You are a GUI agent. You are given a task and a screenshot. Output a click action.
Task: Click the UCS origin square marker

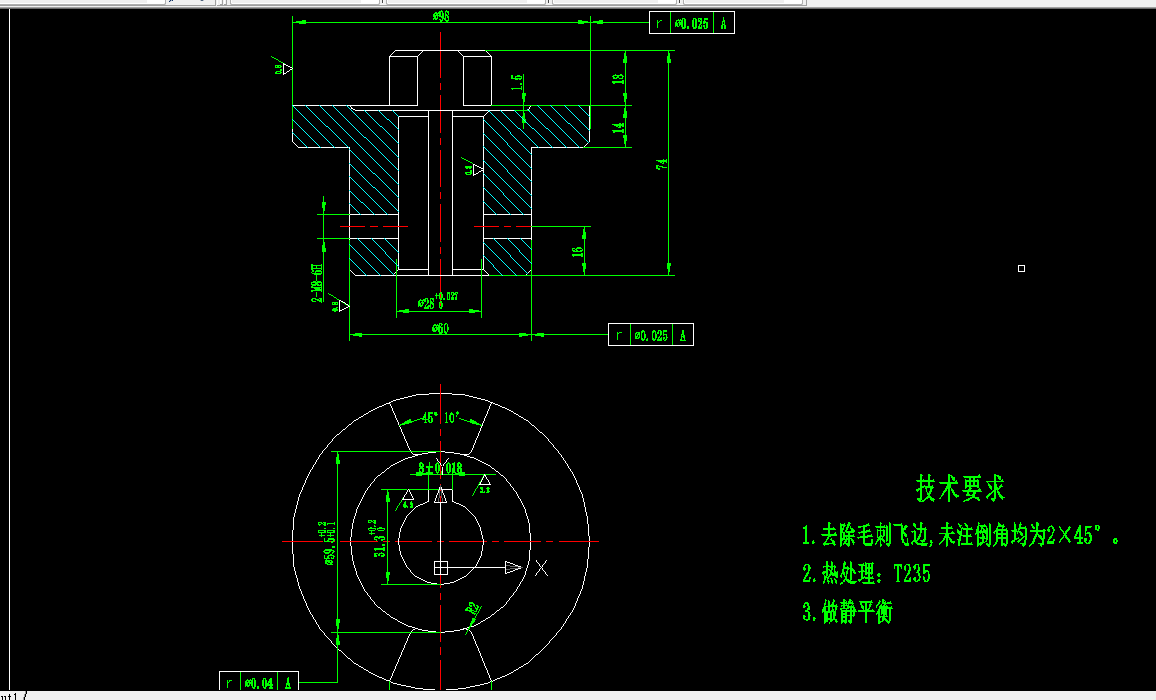pos(441,567)
